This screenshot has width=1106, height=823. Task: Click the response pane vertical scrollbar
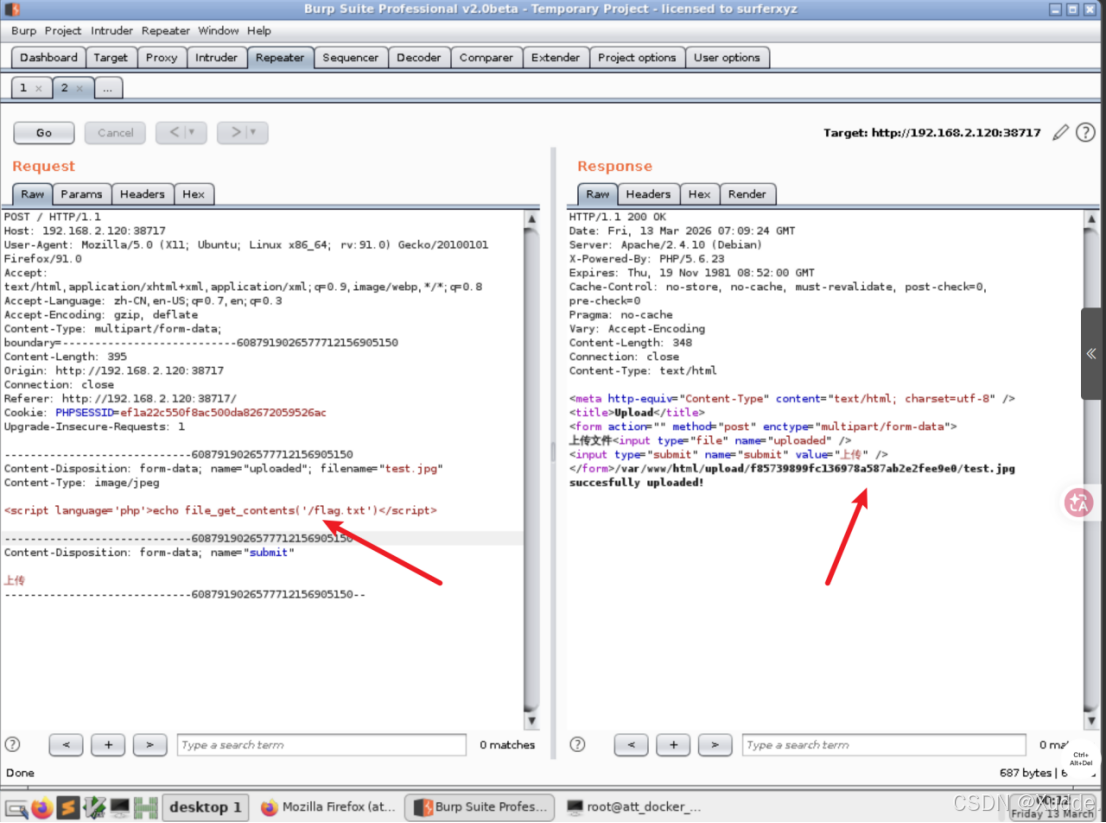1091,469
